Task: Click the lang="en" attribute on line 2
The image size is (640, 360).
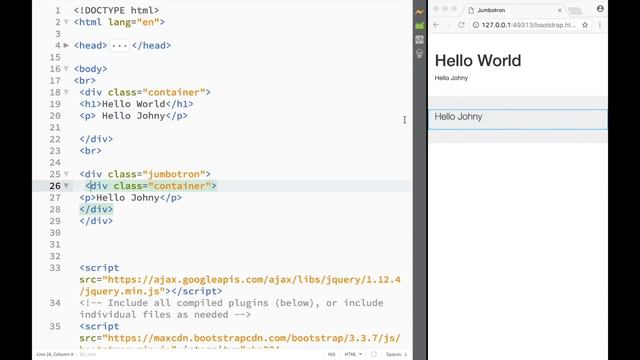Action: point(133,22)
